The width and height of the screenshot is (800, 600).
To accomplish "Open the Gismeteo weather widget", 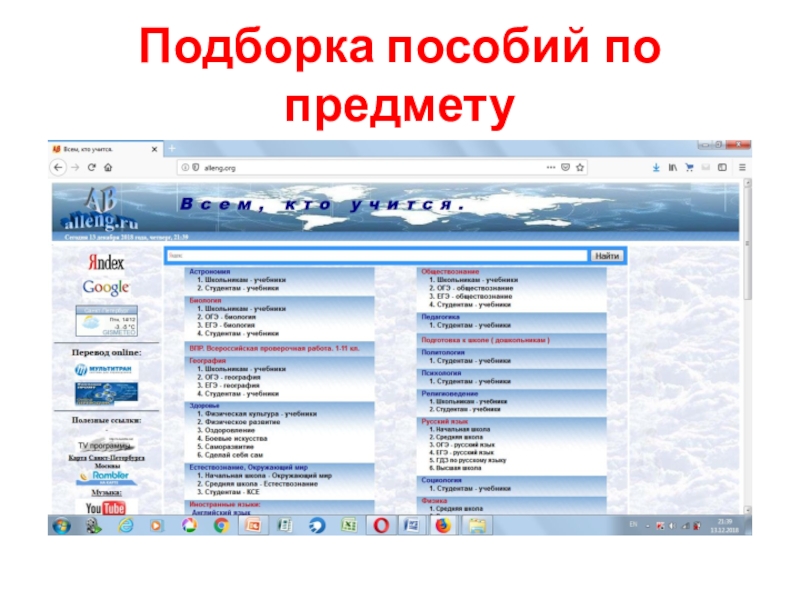I will (106, 321).
